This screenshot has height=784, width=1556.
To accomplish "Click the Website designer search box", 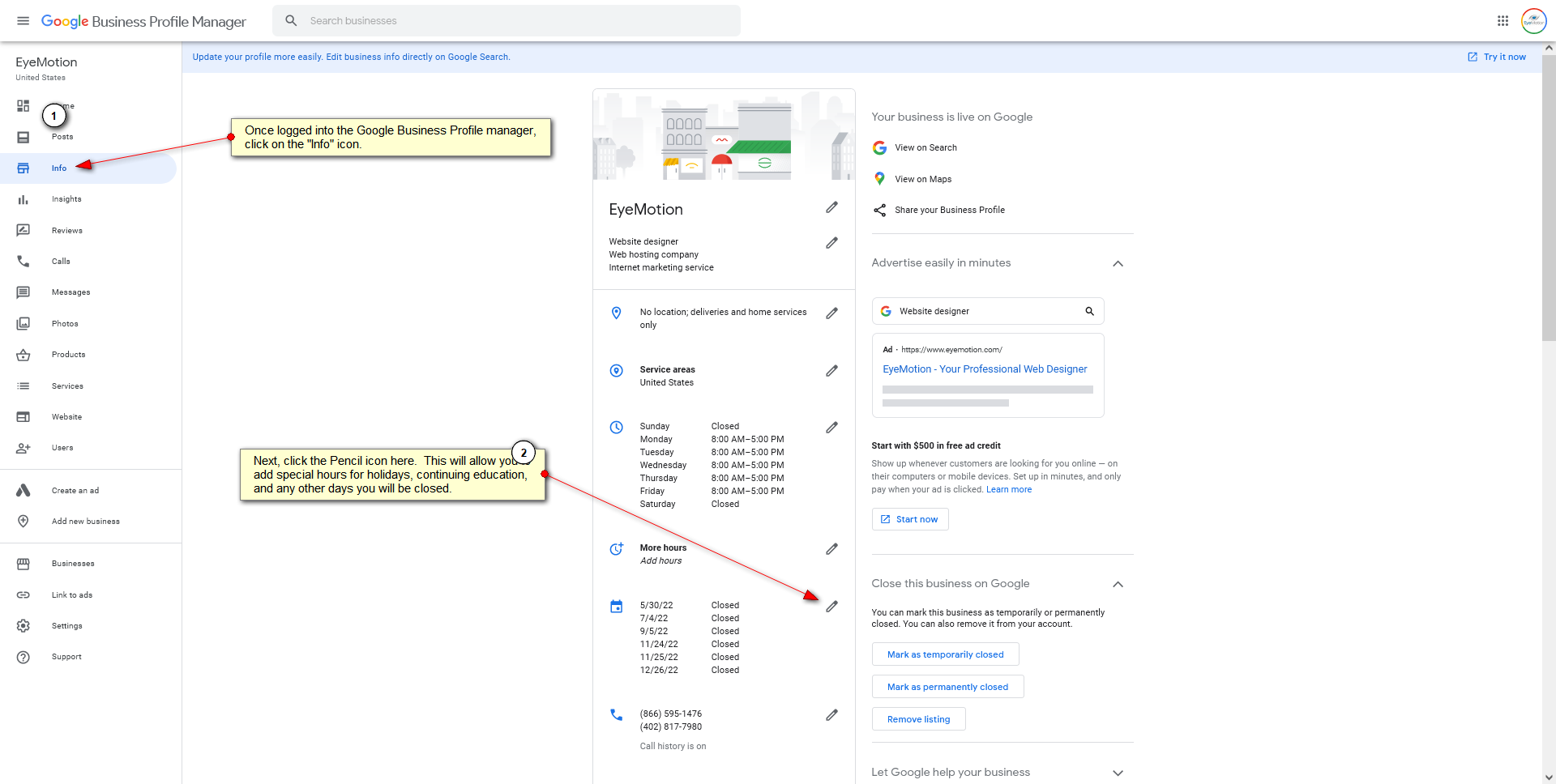I will (x=988, y=312).
